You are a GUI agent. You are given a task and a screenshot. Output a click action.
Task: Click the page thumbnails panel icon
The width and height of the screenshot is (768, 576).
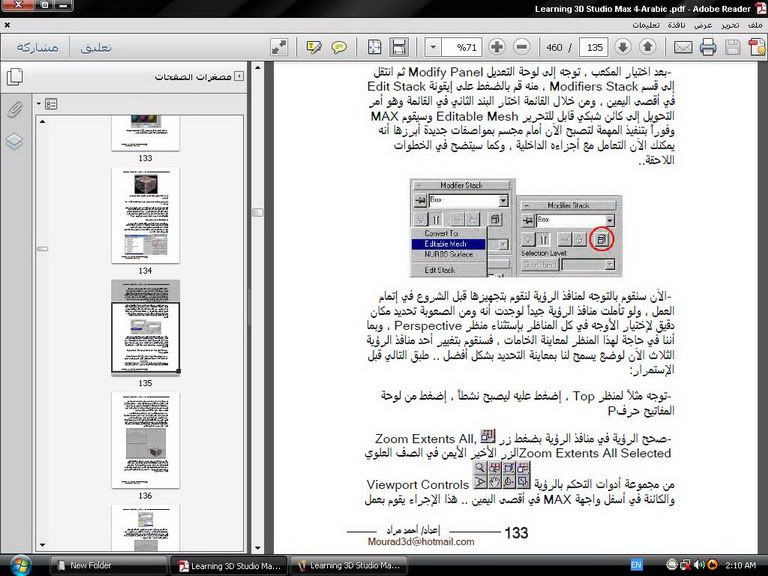pyautogui.click(x=15, y=76)
